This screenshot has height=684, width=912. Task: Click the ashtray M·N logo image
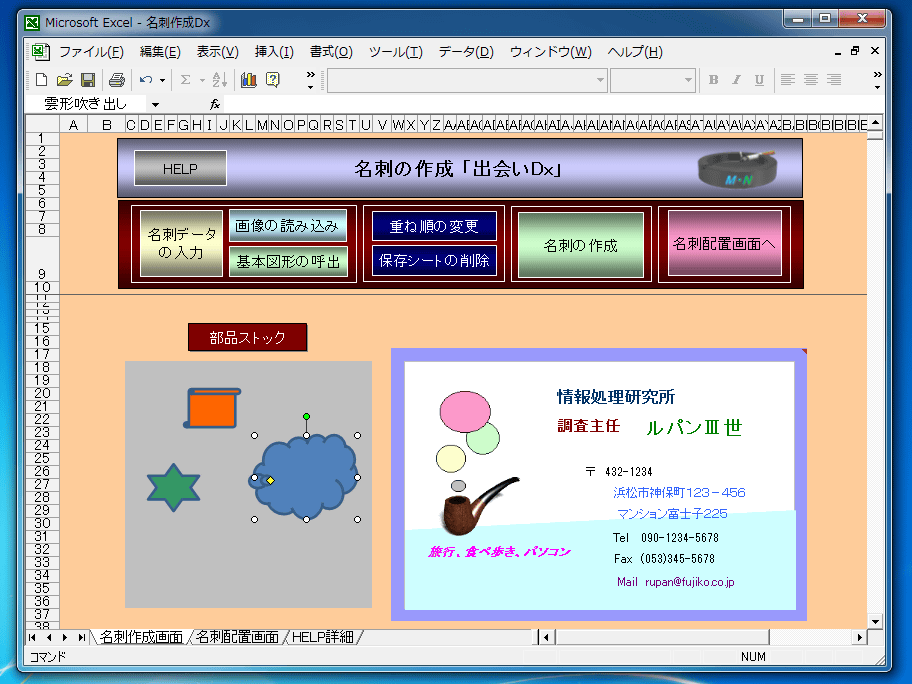coord(738,169)
